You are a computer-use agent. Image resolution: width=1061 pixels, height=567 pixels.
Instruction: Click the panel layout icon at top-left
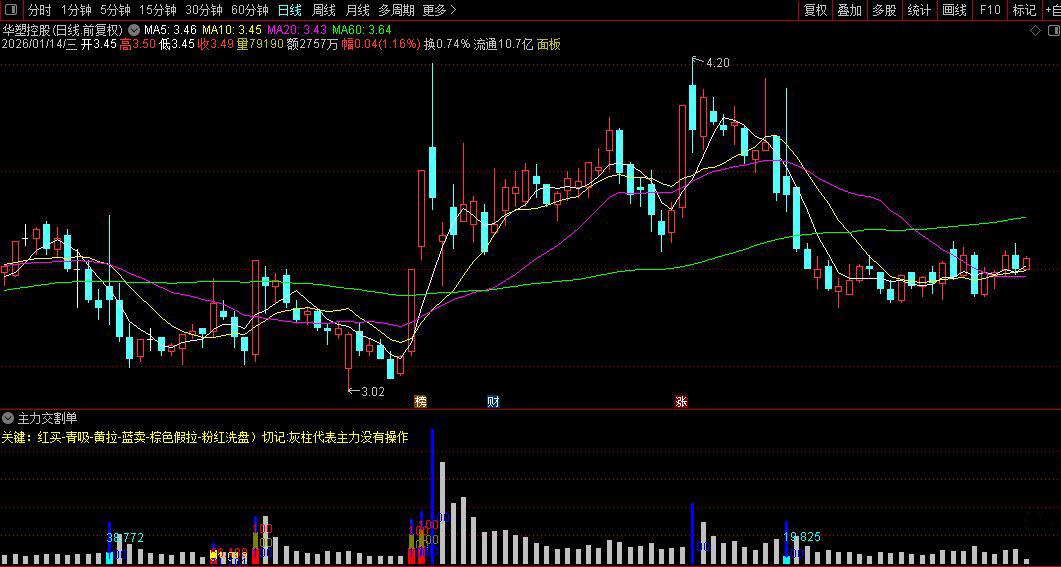[11, 10]
